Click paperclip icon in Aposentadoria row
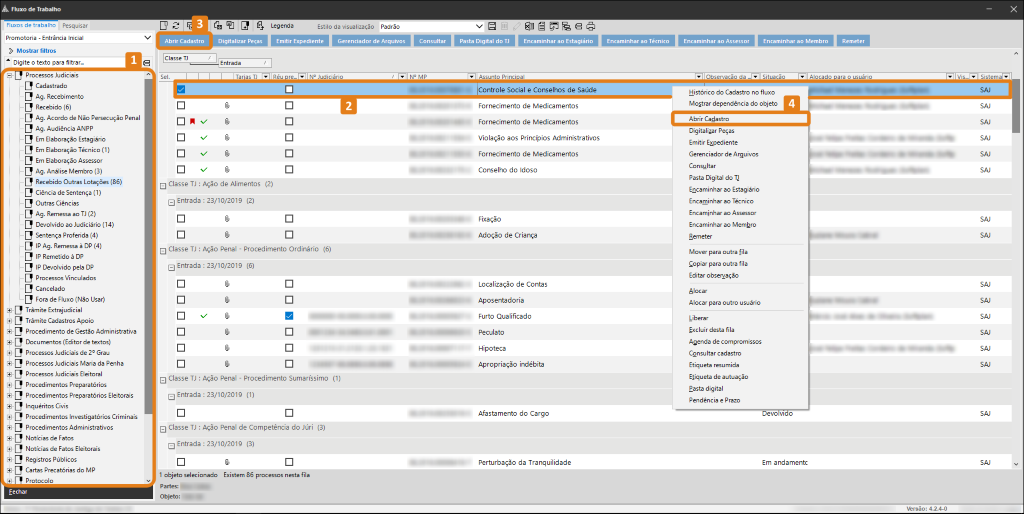The height and width of the screenshot is (514, 1024). coord(227,300)
